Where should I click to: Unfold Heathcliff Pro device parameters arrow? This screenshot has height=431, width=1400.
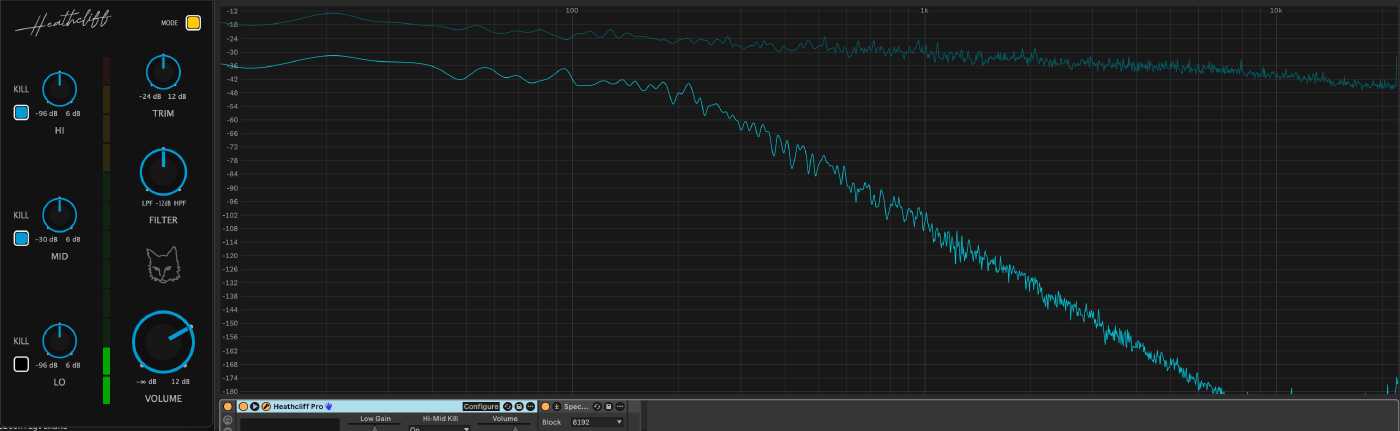pos(255,407)
